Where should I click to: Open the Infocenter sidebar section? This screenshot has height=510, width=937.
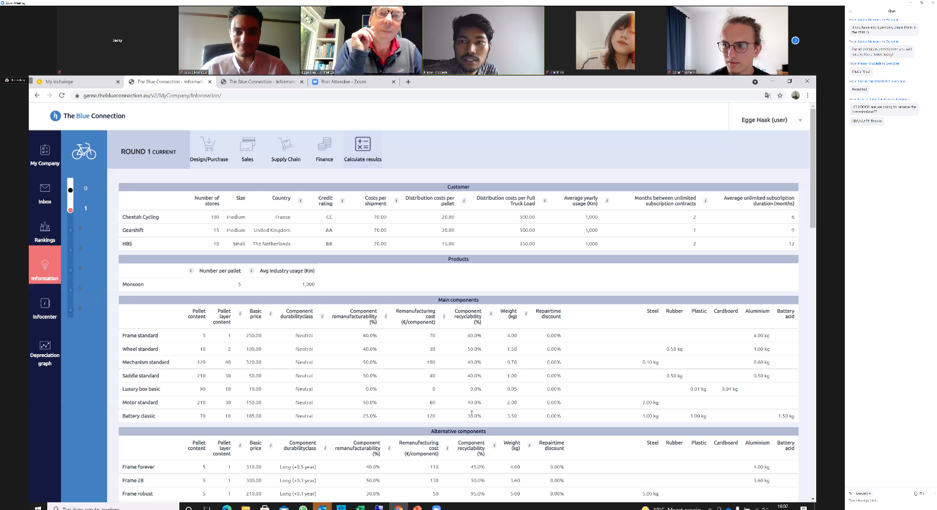(45, 309)
